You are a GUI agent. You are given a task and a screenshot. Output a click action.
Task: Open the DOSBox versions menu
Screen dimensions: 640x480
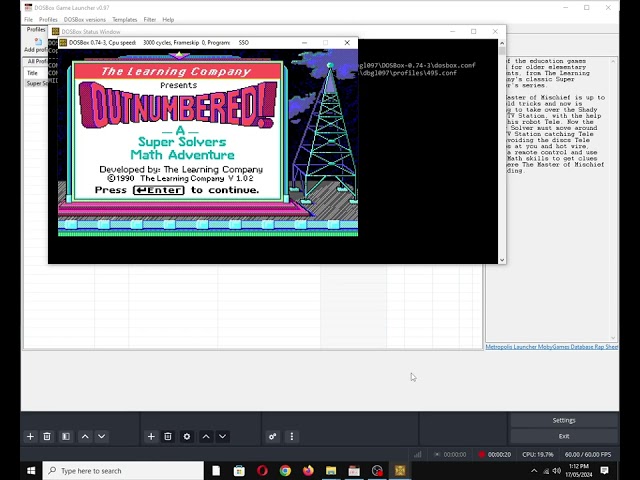coord(84,20)
